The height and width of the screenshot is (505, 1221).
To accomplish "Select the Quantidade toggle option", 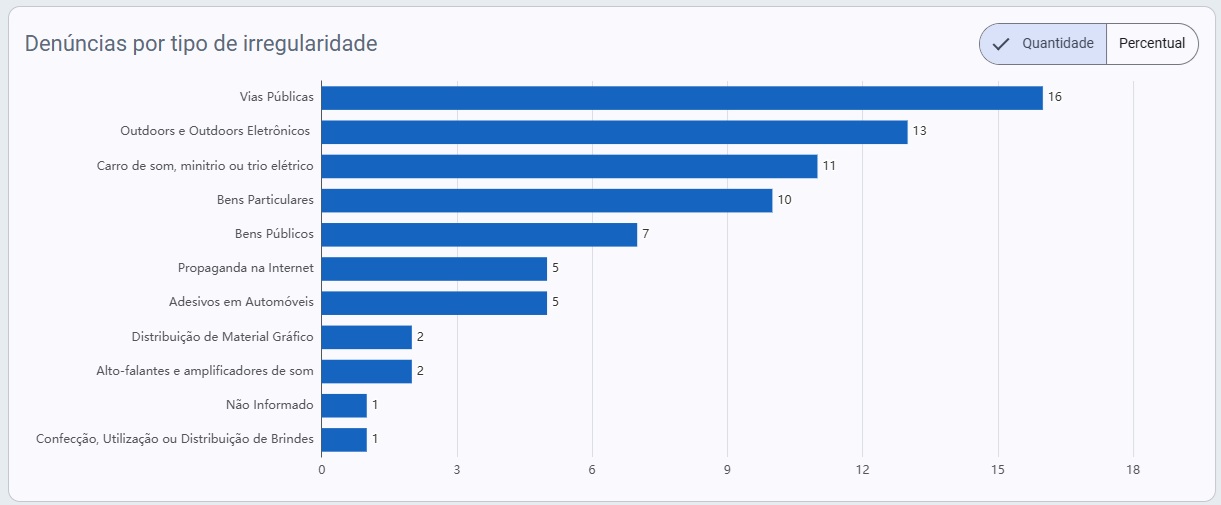I will coord(1043,44).
